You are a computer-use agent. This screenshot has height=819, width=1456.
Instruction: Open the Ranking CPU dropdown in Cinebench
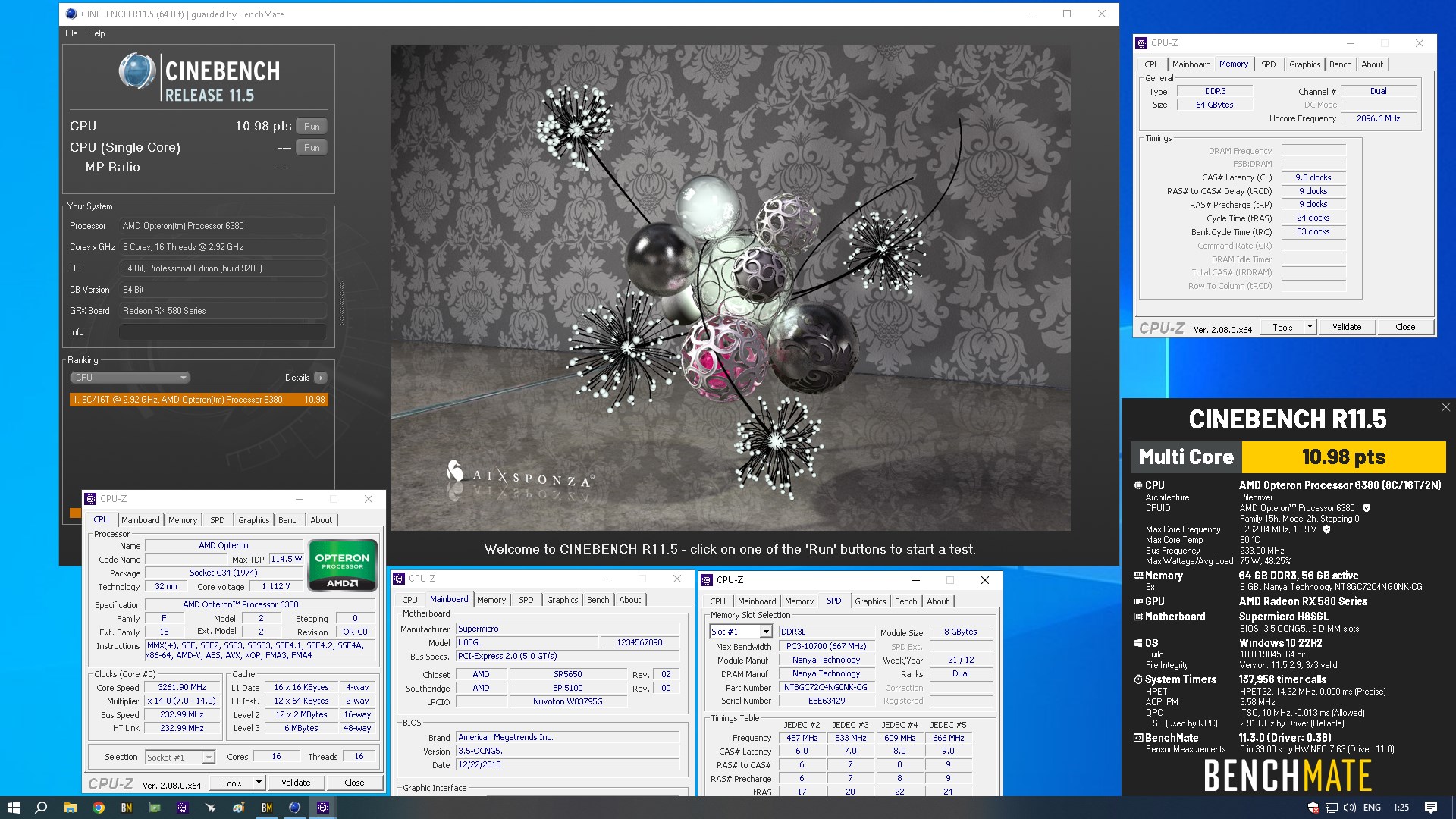130,378
